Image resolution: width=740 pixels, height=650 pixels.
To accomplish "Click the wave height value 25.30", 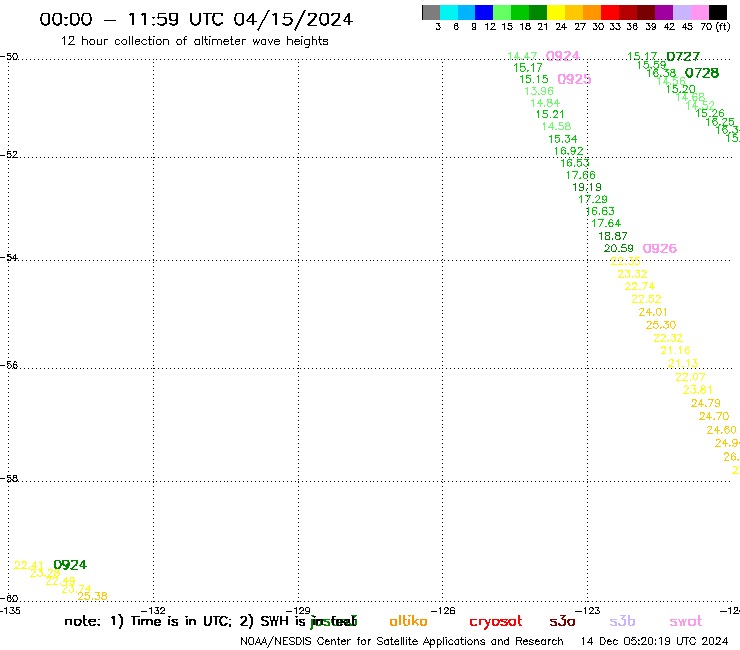I will click(661, 325).
